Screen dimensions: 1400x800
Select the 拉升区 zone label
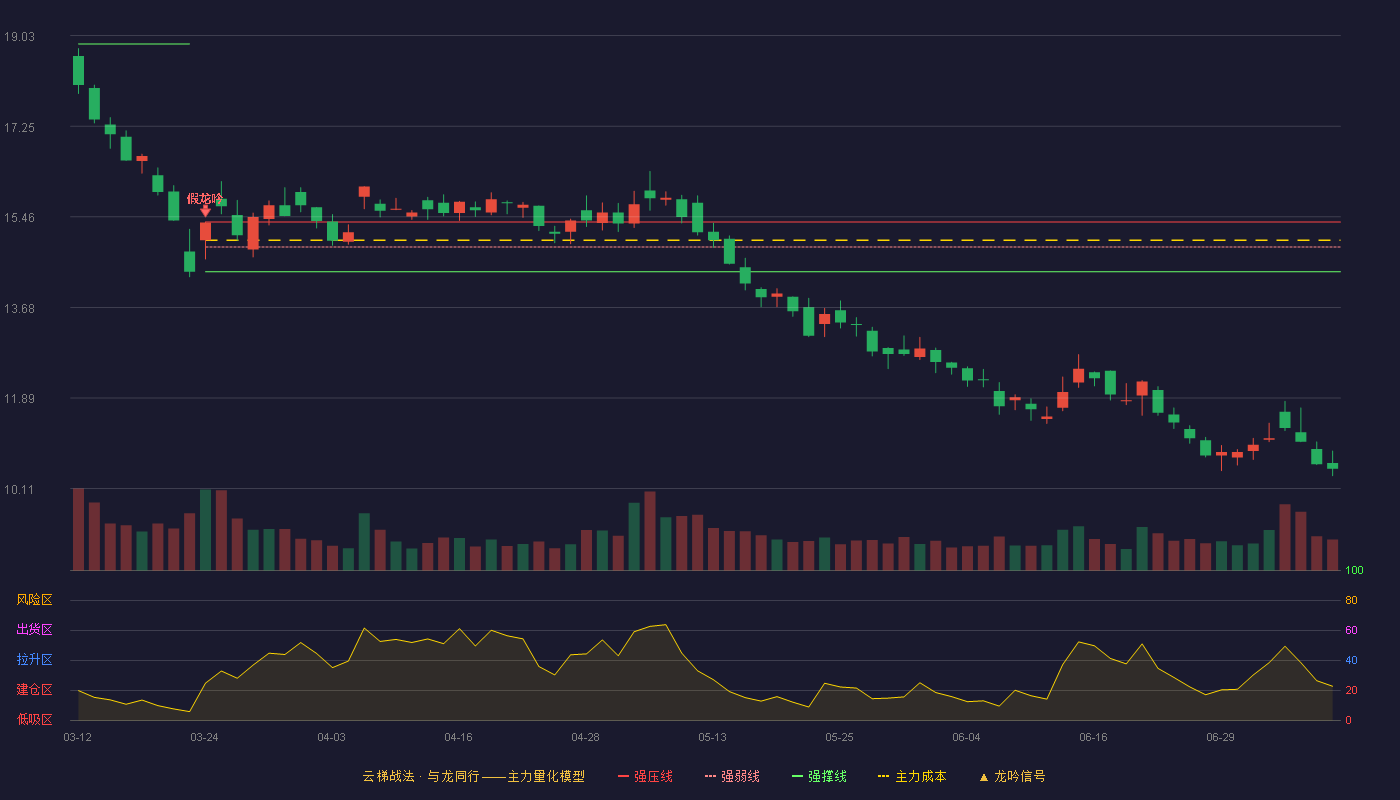(34, 660)
